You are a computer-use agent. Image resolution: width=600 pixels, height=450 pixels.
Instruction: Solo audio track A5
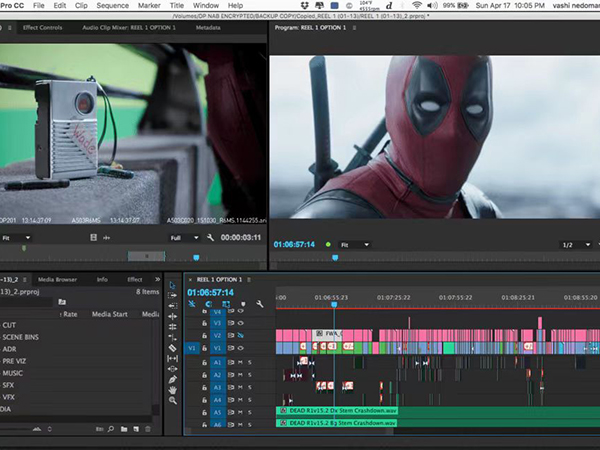pos(250,412)
